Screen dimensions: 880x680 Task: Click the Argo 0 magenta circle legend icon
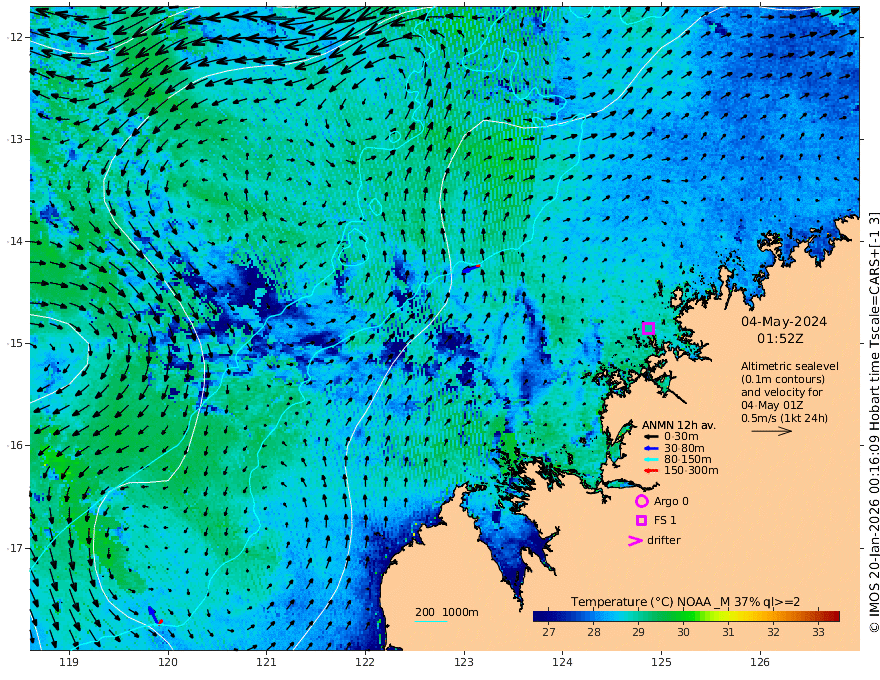pyautogui.click(x=641, y=501)
